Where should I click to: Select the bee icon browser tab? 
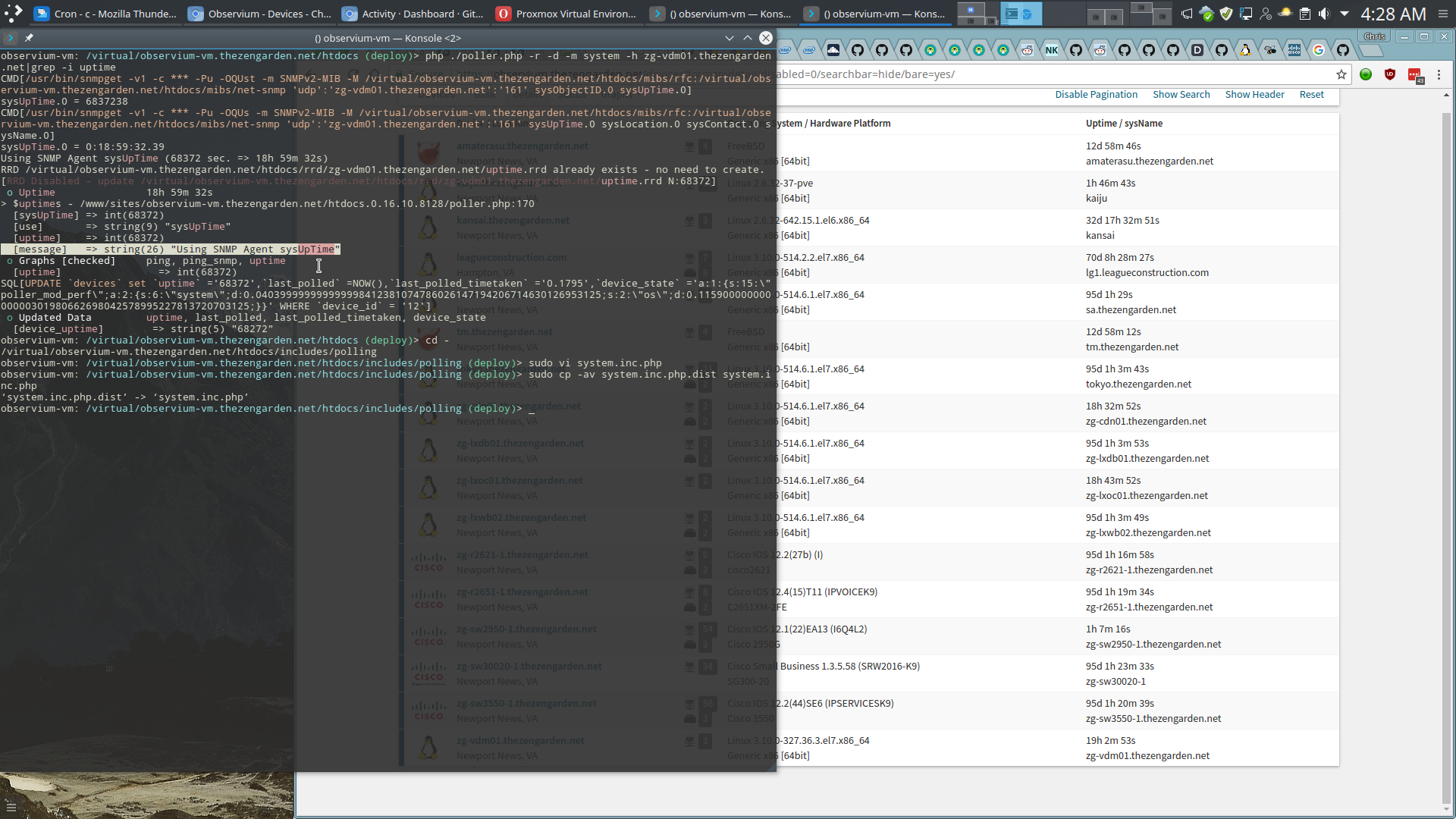click(x=1270, y=50)
